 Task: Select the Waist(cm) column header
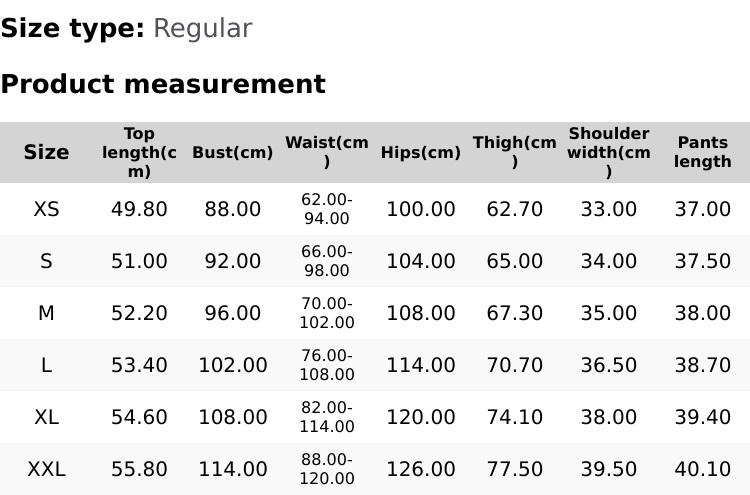[x=327, y=152]
